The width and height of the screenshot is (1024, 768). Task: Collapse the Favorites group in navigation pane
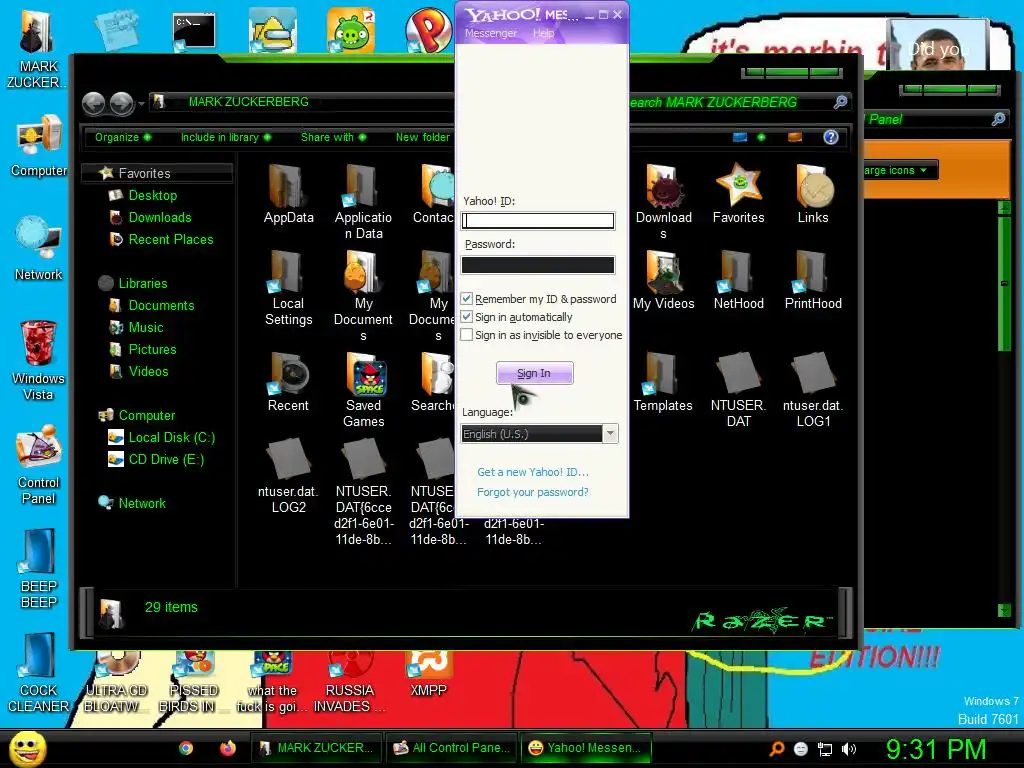click(x=155, y=173)
